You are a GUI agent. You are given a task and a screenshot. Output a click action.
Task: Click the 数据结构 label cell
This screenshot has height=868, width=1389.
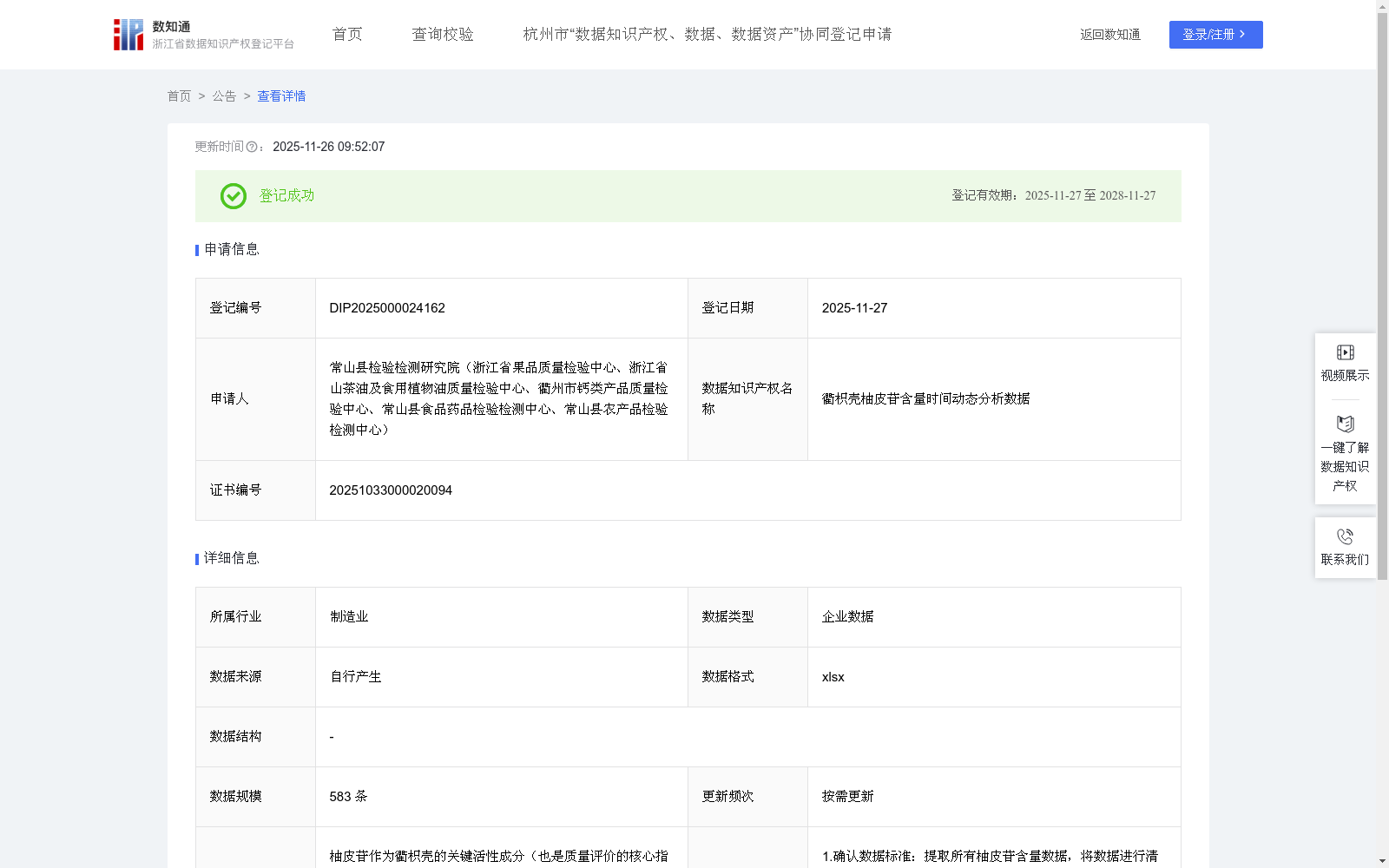[x=255, y=737]
